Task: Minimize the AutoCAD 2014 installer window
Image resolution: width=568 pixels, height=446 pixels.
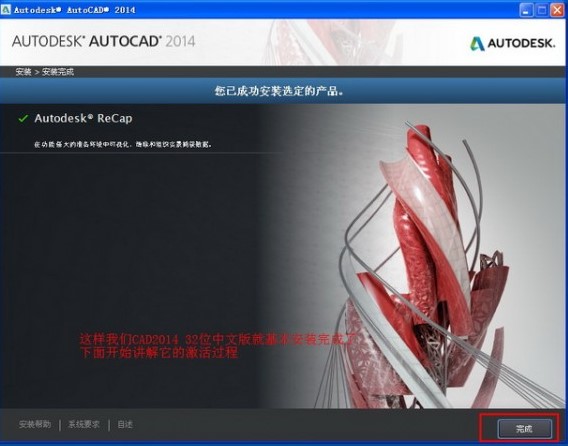Action: (526, 10)
